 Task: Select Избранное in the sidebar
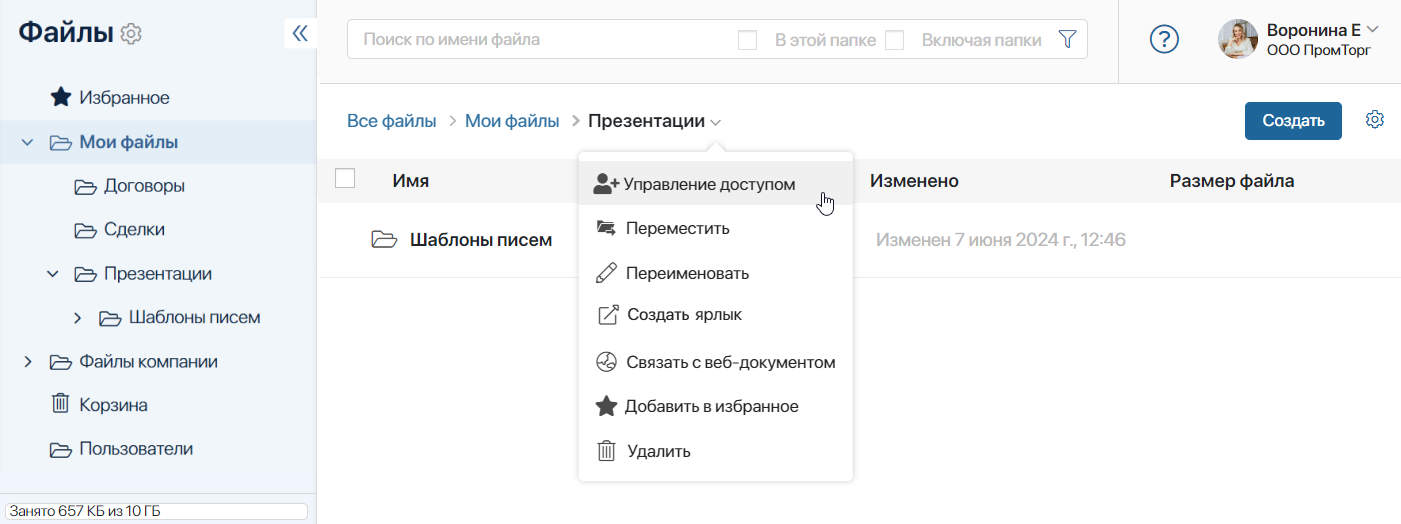[x=124, y=98]
